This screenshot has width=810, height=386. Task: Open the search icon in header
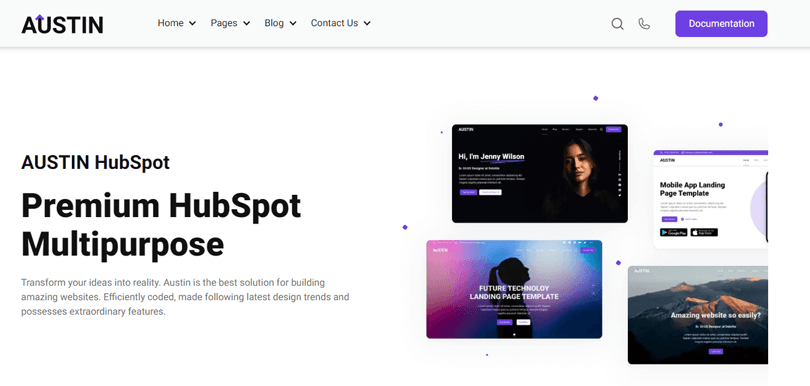click(x=617, y=24)
